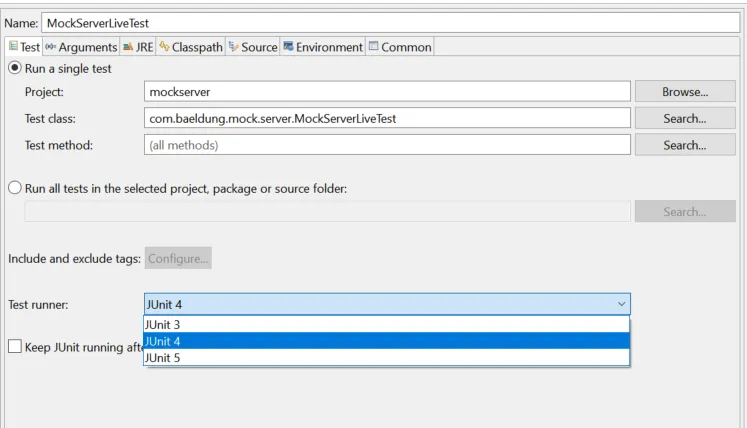Click the JRE tab icon
747x428 pixels.
[x=128, y=47]
